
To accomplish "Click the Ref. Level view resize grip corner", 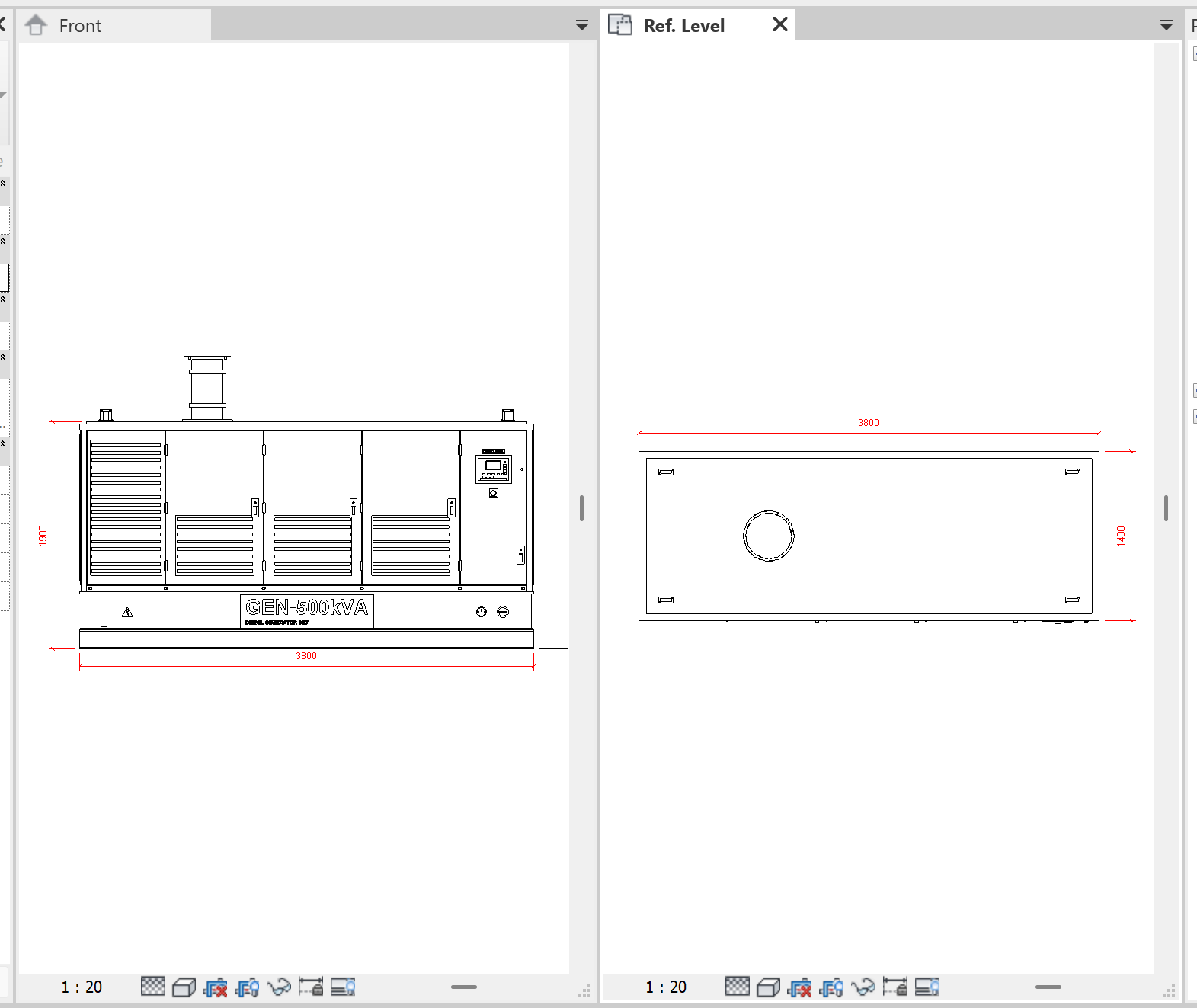I will pyautogui.click(x=1169, y=990).
